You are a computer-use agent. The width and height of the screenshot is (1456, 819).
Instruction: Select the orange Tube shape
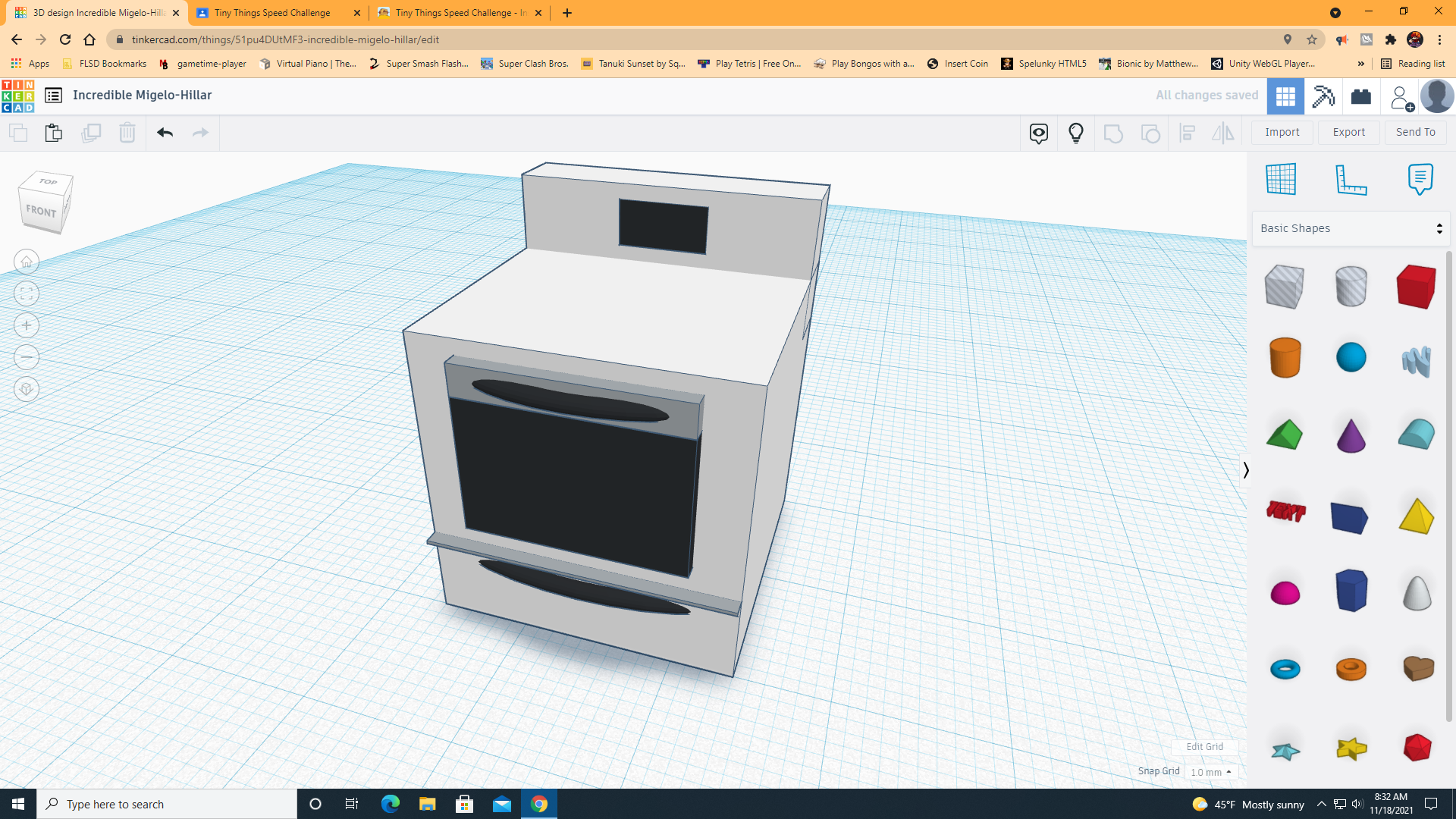point(1351,669)
